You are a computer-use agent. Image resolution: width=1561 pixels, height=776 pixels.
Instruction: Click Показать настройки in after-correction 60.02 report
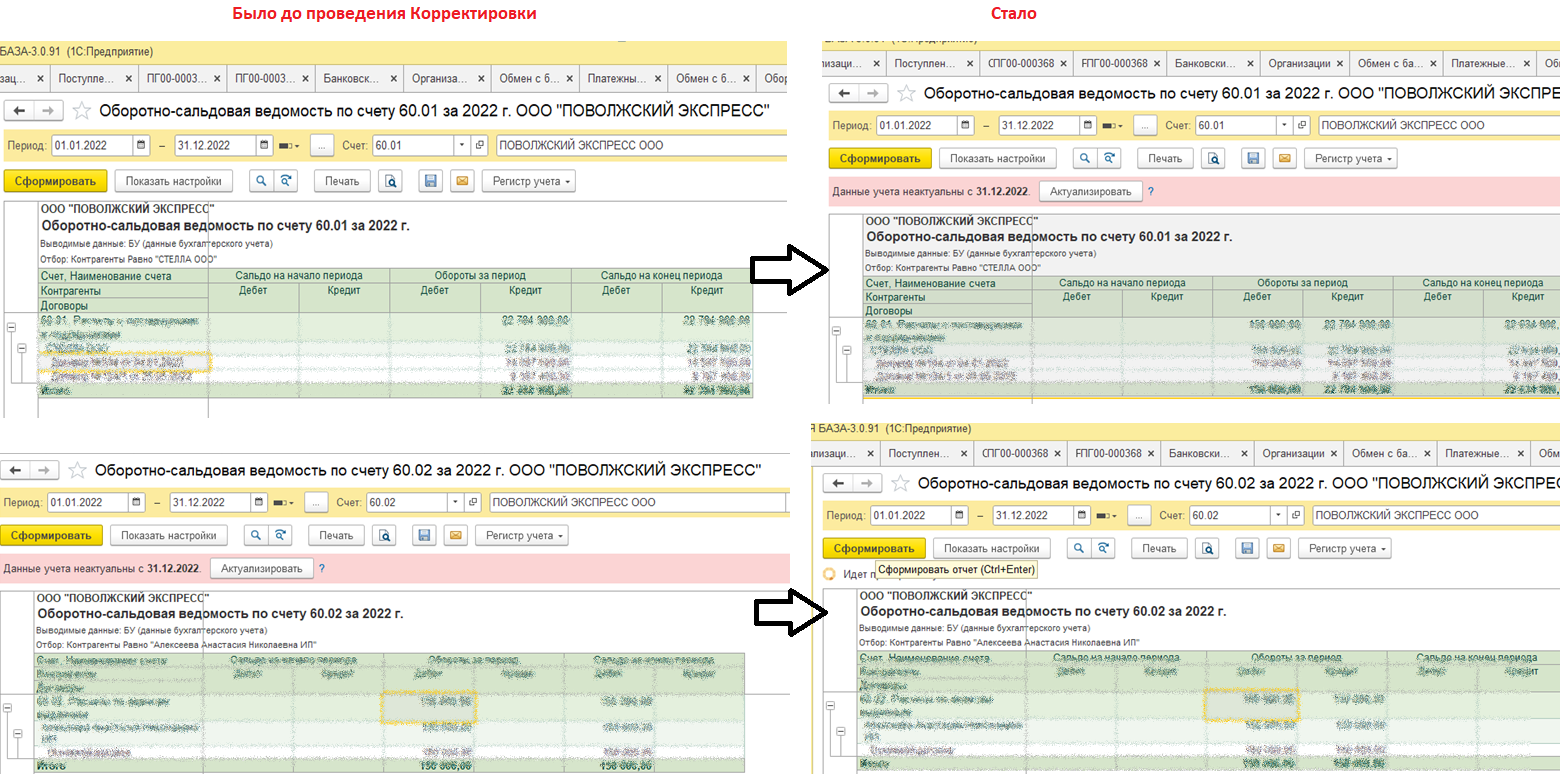[x=992, y=548]
